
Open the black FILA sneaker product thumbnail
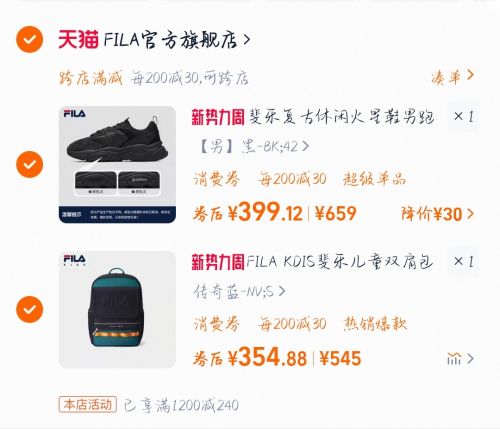coord(117,165)
